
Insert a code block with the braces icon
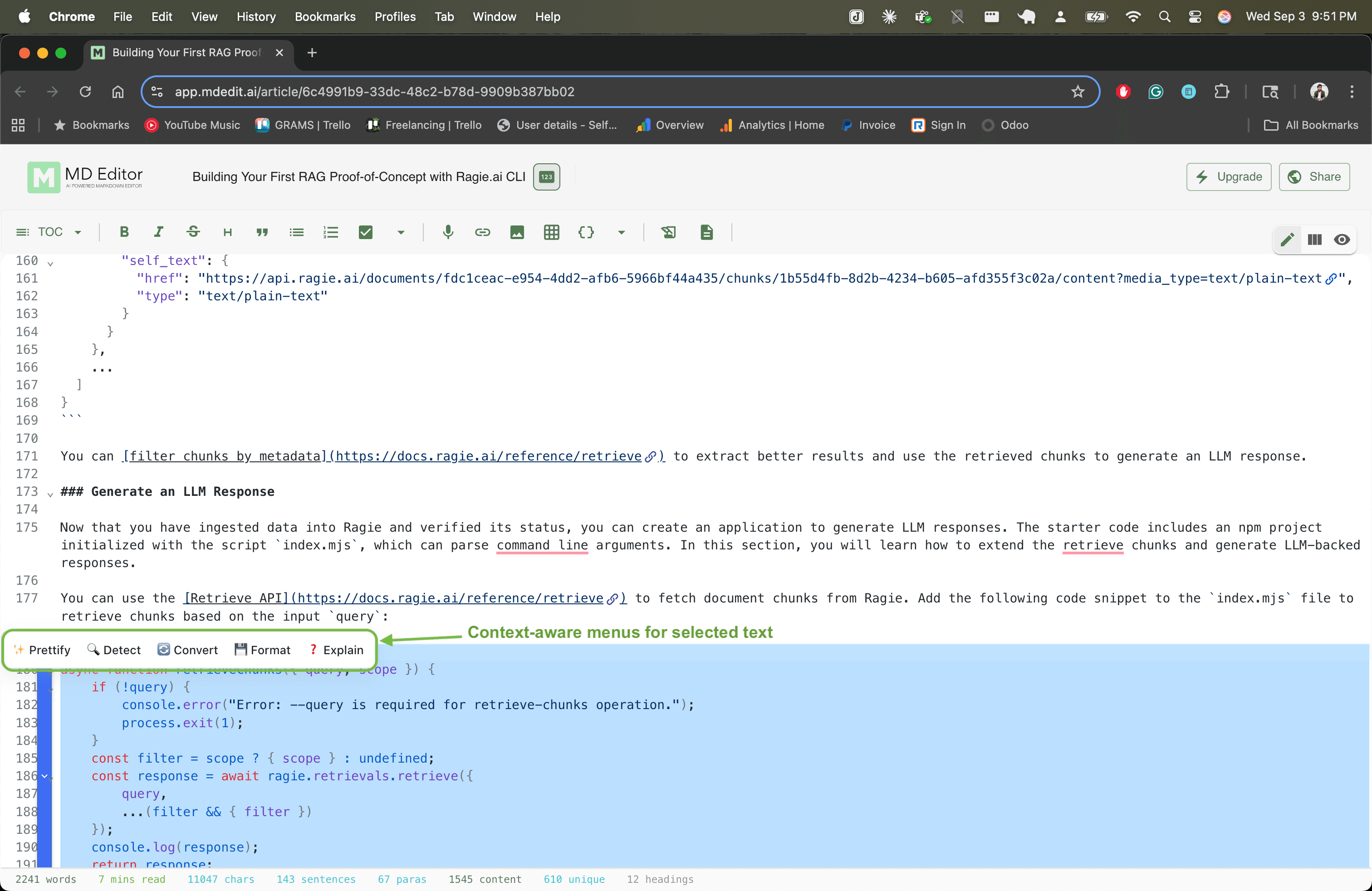pyautogui.click(x=586, y=232)
